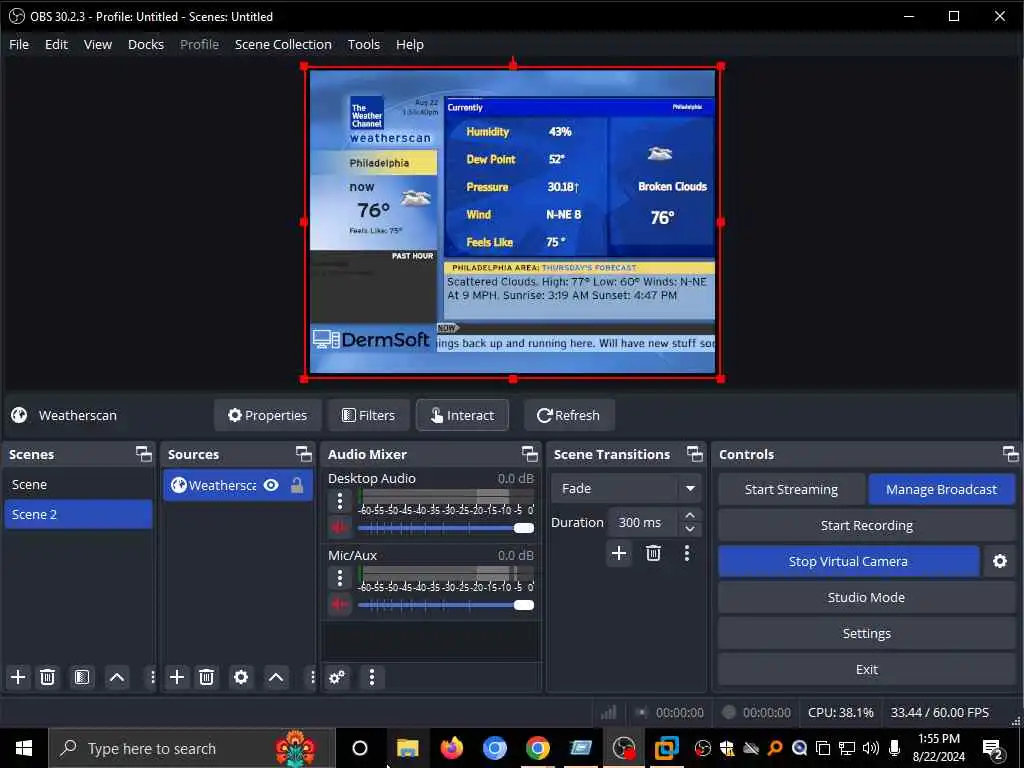
Task: Open Filters for Weatherscan source
Action: pyautogui.click(x=369, y=415)
